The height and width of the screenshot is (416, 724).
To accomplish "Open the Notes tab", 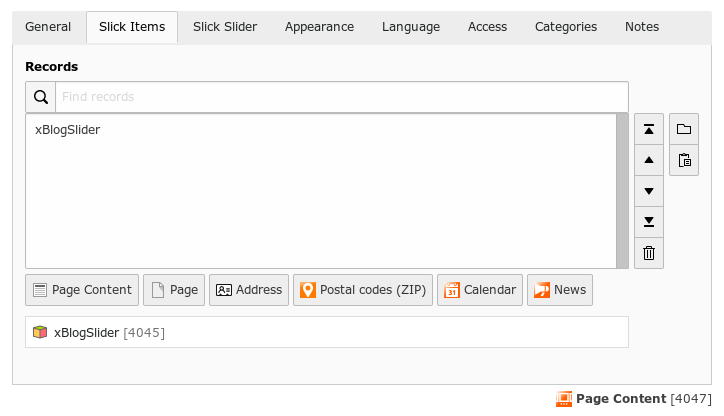I will point(642,27).
